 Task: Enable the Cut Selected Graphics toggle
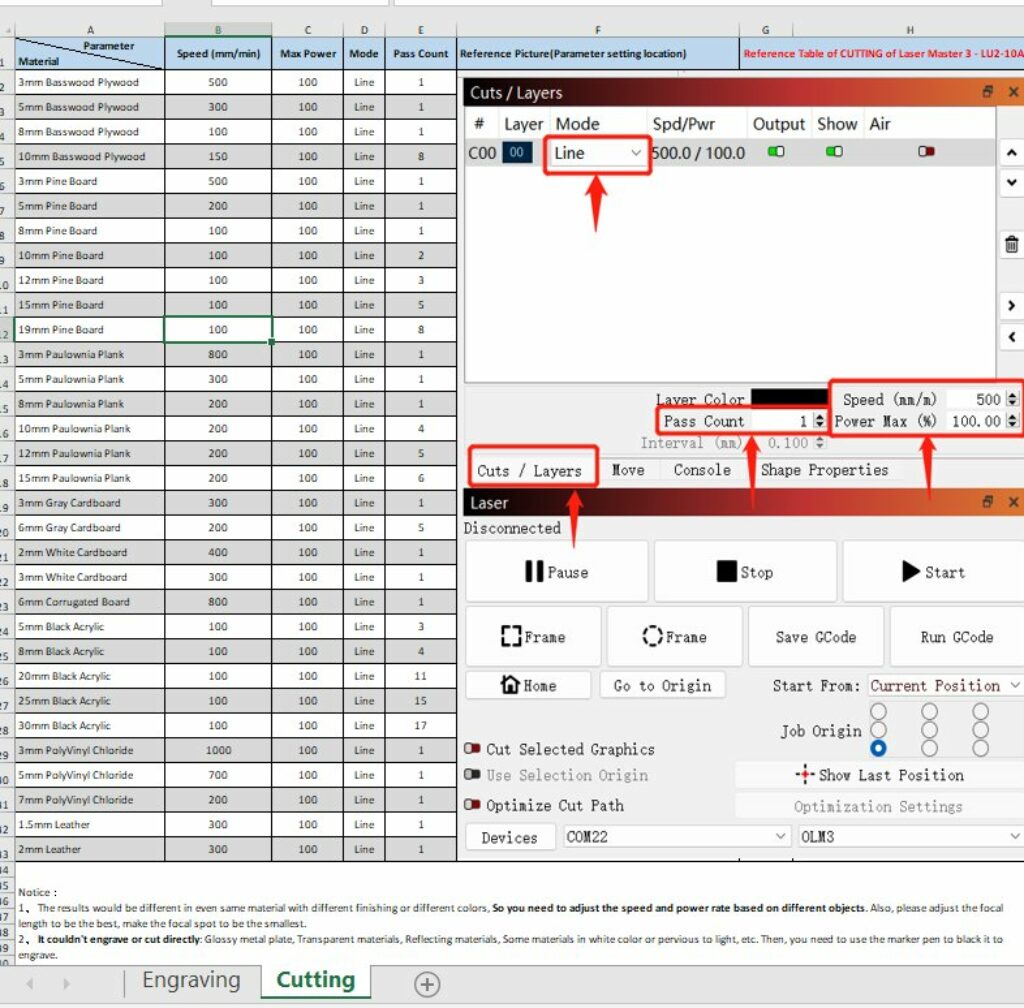(473, 749)
